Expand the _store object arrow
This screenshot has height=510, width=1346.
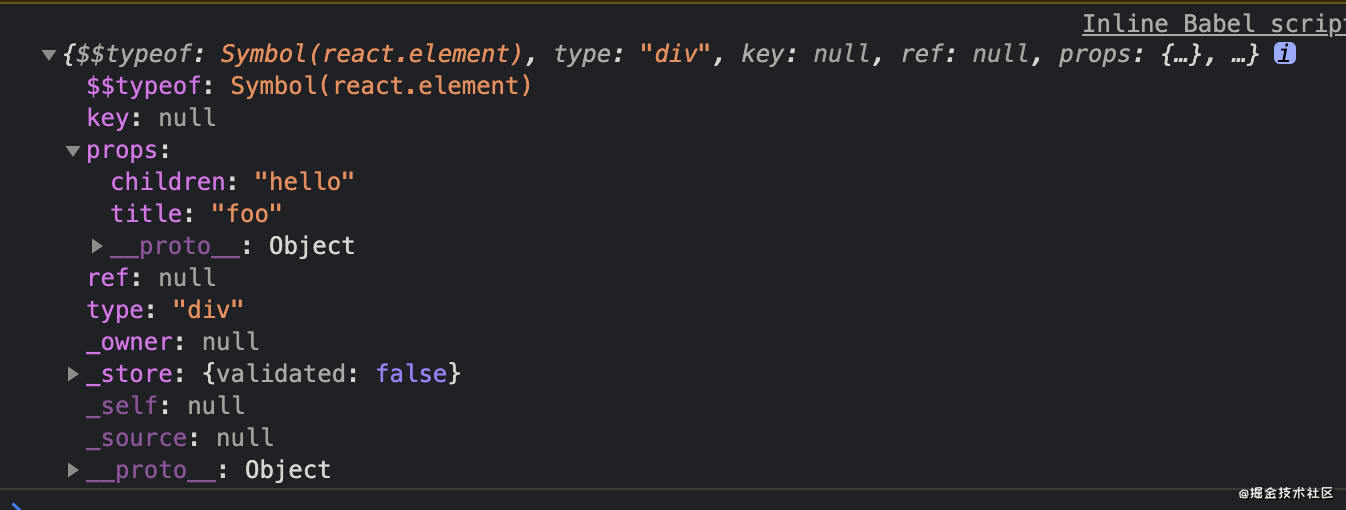point(73,374)
